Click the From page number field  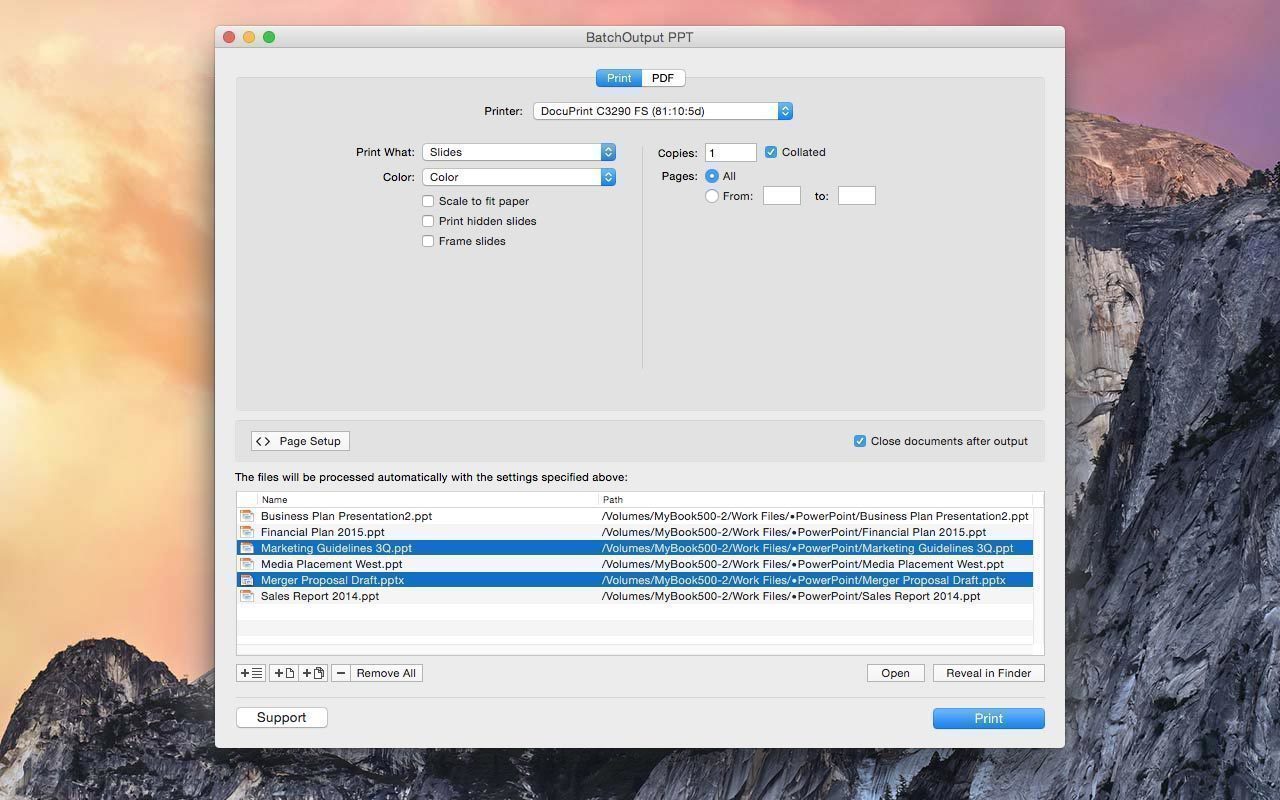782,196
